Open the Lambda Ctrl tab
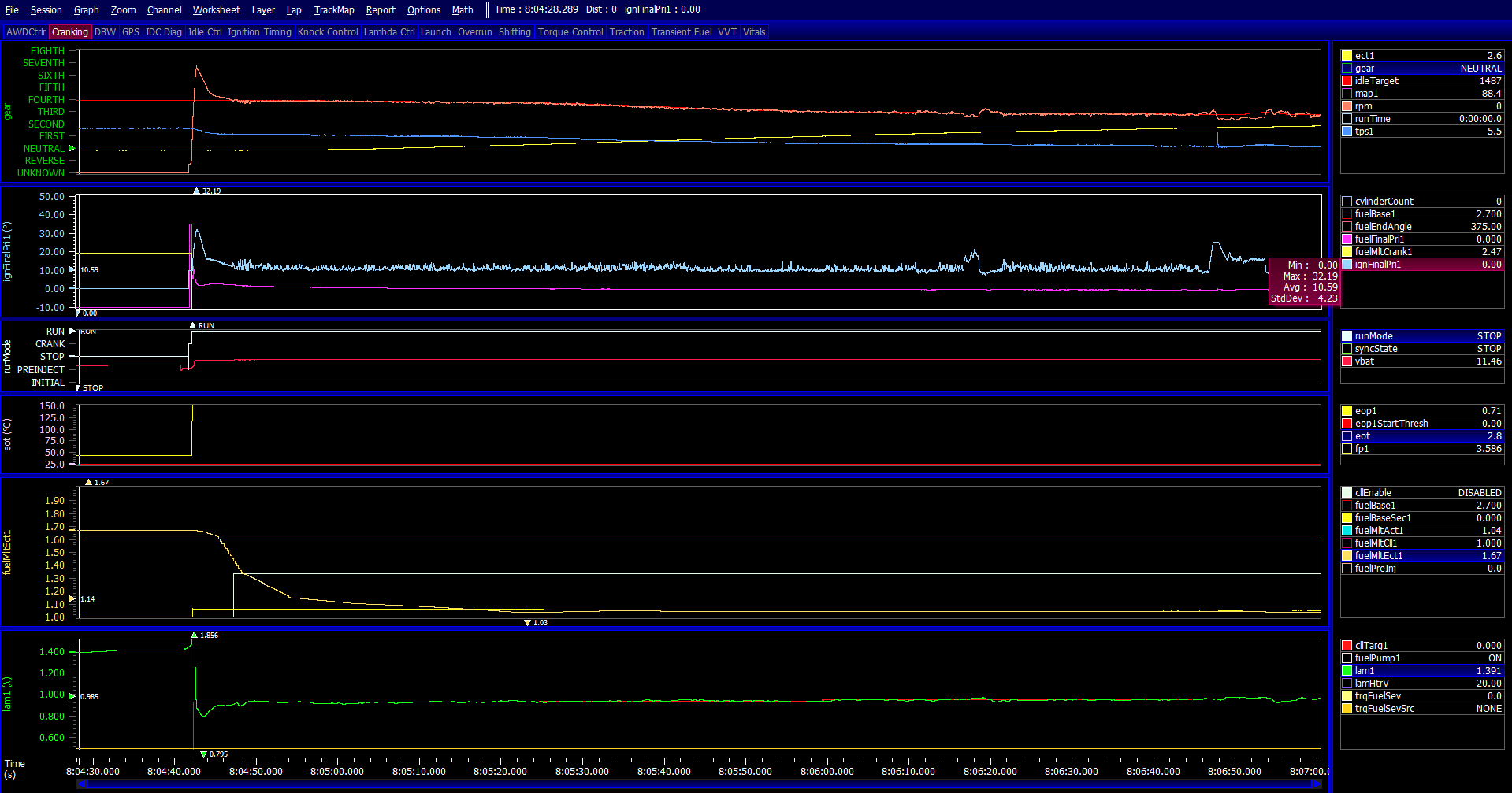The height and width of the screenshot is (793, 1512). [x=389, y=32]
